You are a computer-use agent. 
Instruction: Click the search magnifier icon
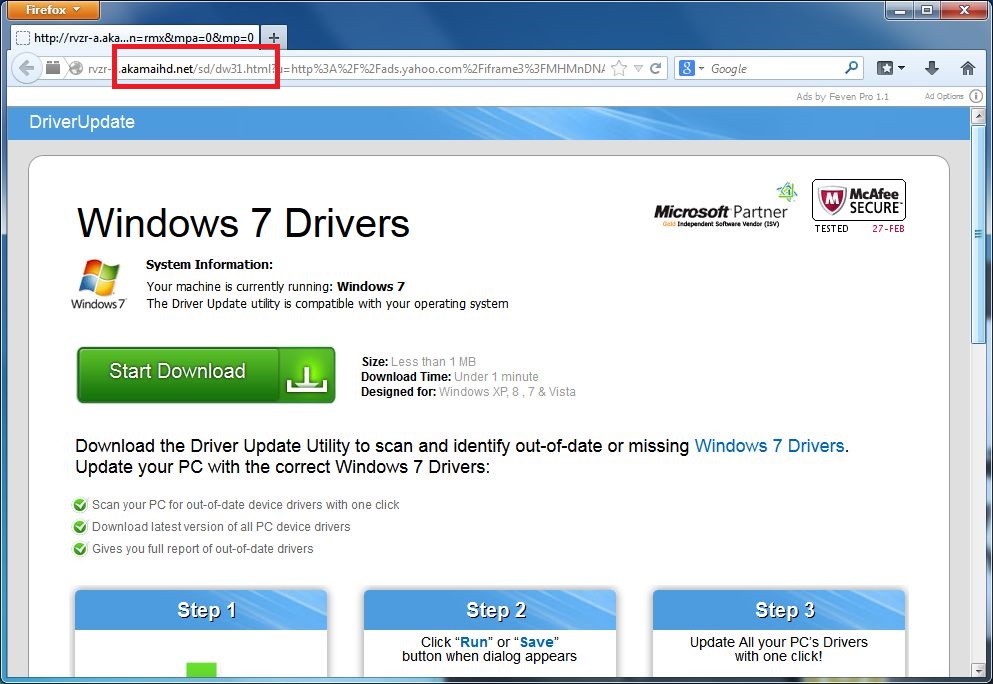coord(852,67)
